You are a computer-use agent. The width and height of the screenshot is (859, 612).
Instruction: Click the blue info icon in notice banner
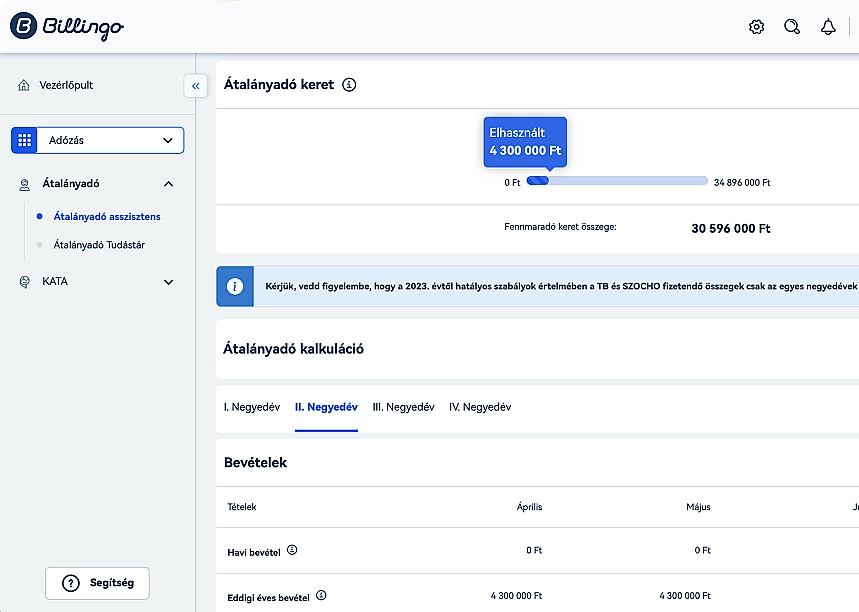coord(235,286)
